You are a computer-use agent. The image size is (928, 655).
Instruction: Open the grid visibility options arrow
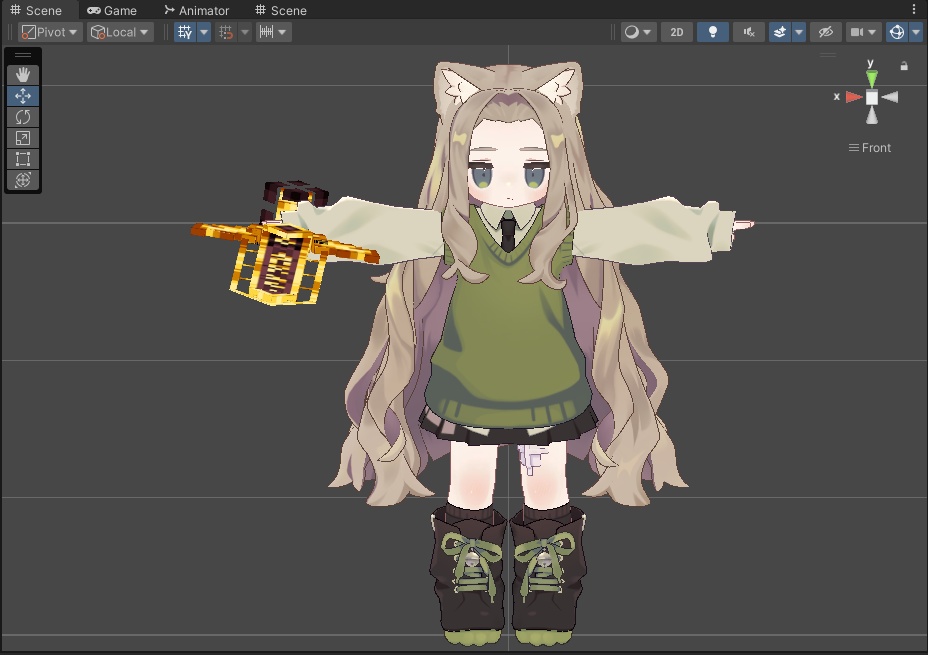pyautogui.click(x=204, y=32)
